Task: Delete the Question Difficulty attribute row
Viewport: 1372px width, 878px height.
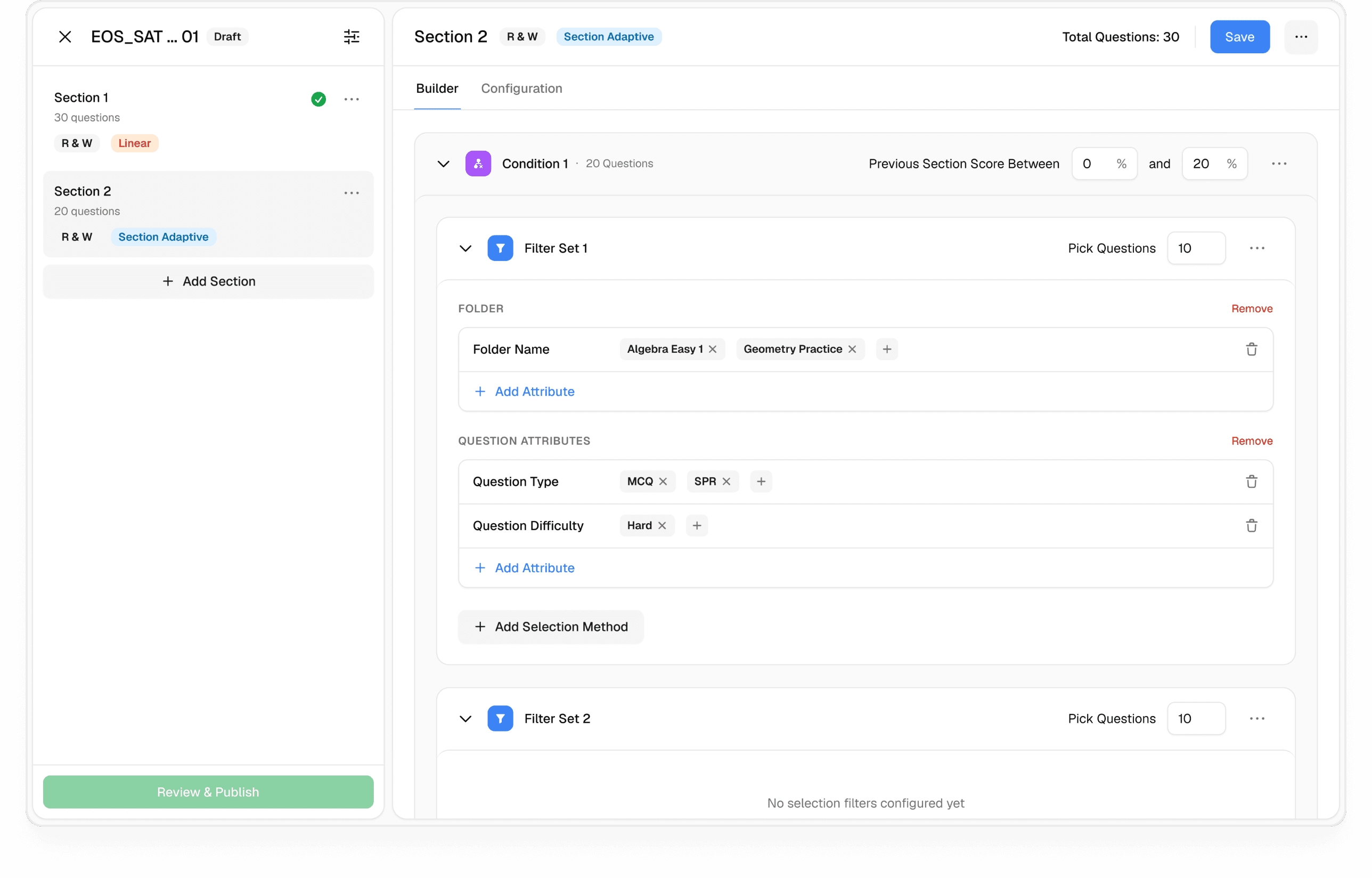Action: pyautogui.click(x=1251, y=525)
